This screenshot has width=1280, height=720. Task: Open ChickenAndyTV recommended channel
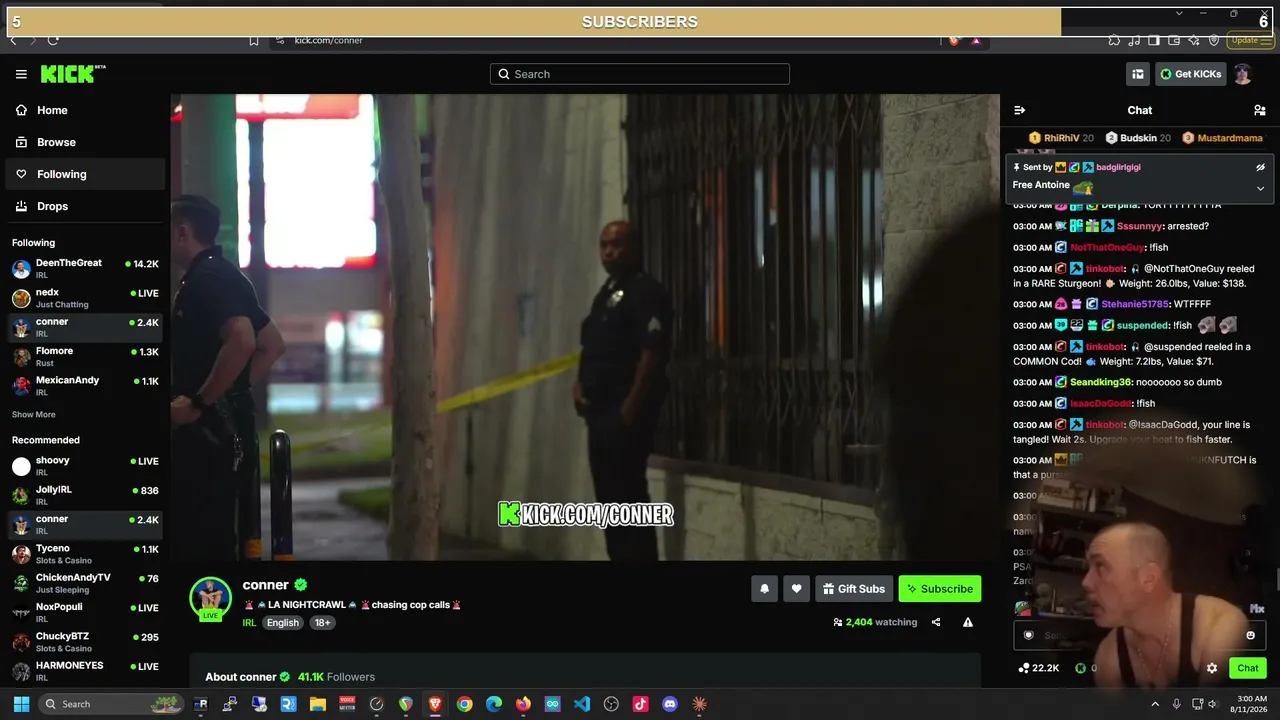click(x=84, y=583)
